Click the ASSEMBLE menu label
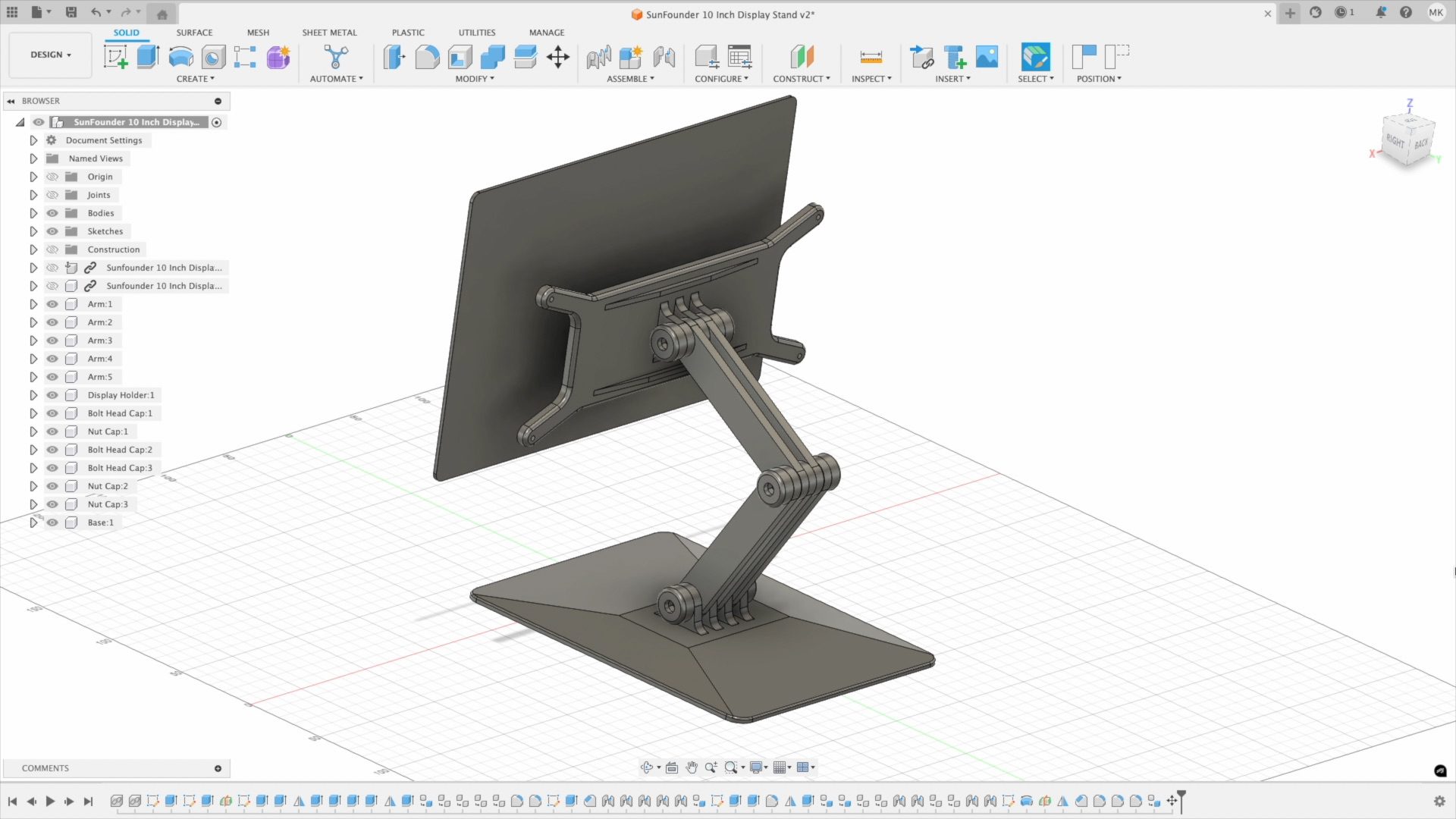1456x819 pixels. tap(630, 79)
